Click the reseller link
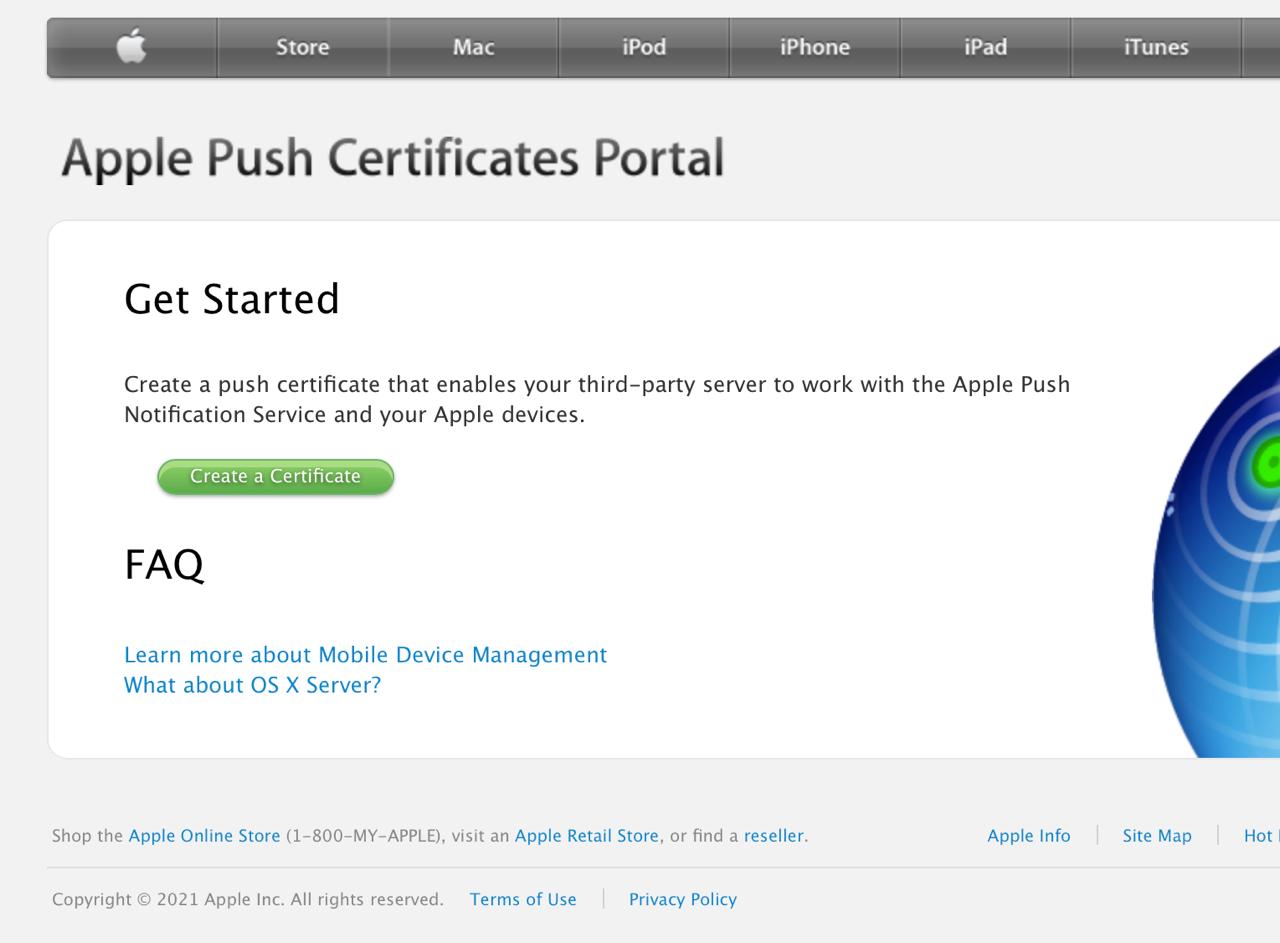 pyautogui.click(x=774, y=836)
